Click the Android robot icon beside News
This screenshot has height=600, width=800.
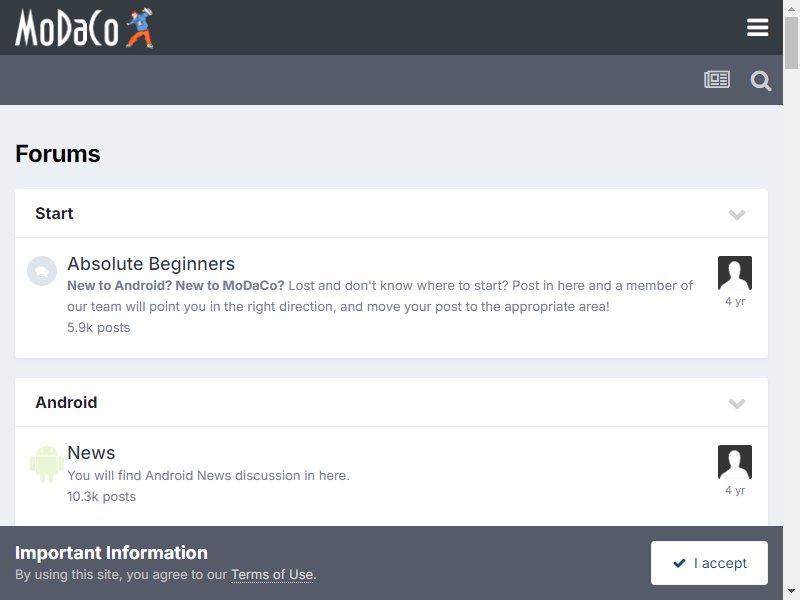click(x=47, y=463)
